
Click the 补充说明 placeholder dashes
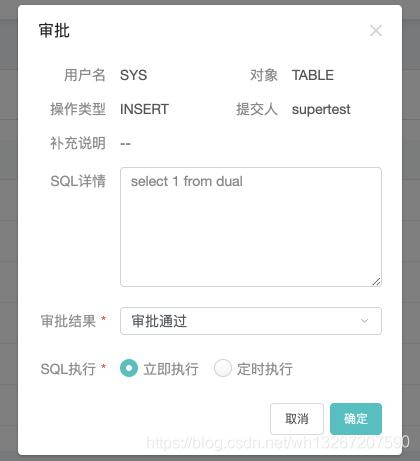point(125,144)
